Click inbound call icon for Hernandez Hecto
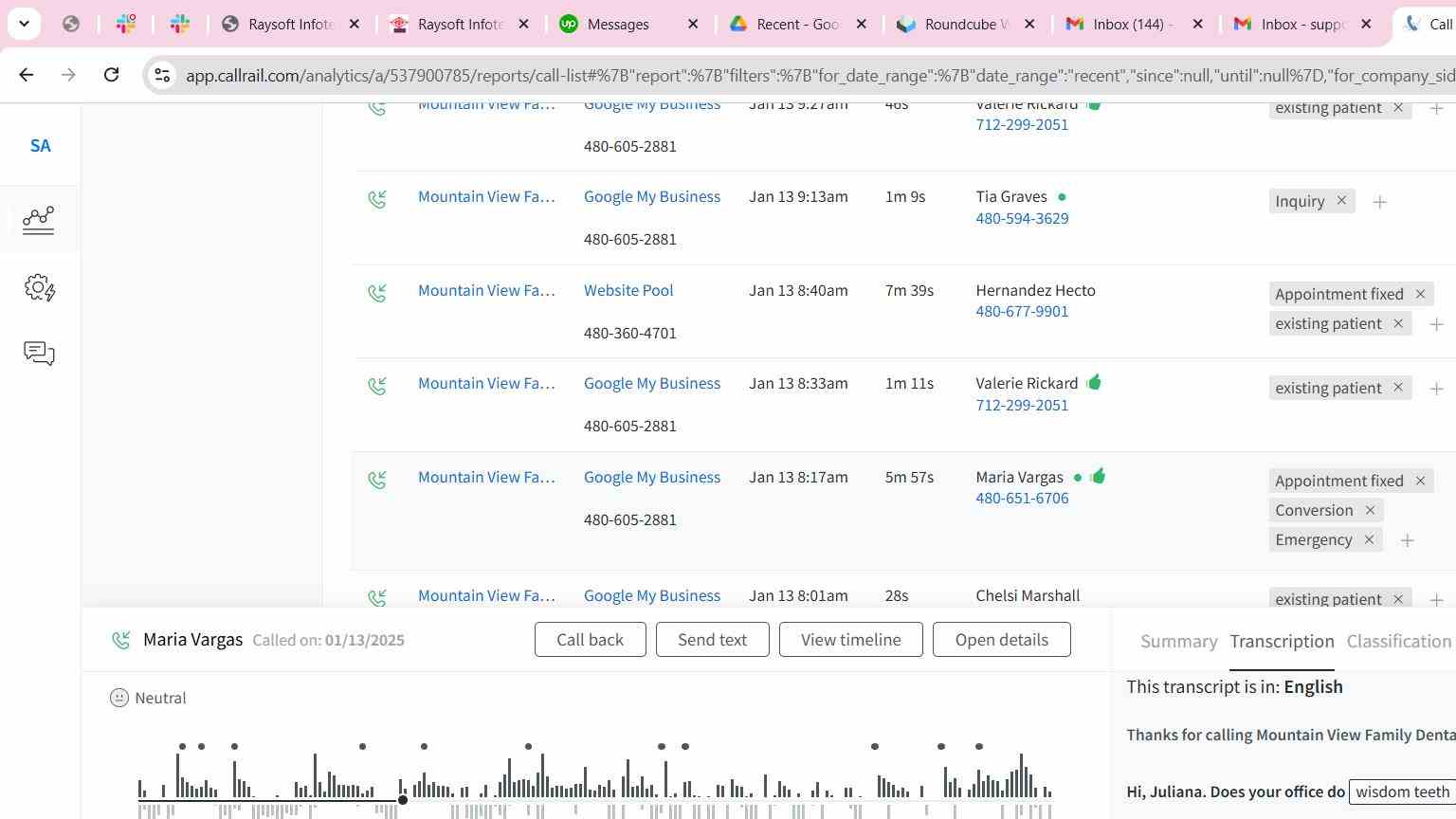1456x819 pixels. (377, 292)
